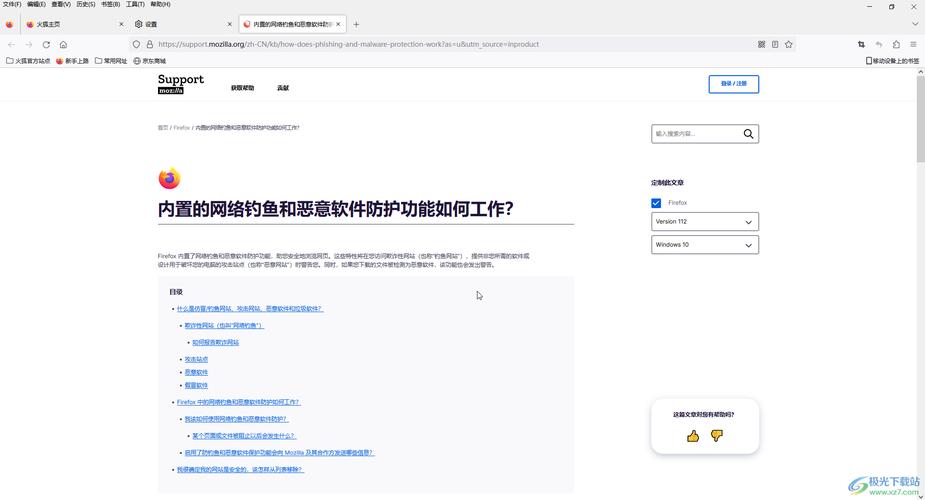The width and height of the screenshot is (925, 500).
Task: Open the 帮助(H) menu
Action: click(160, 4)
